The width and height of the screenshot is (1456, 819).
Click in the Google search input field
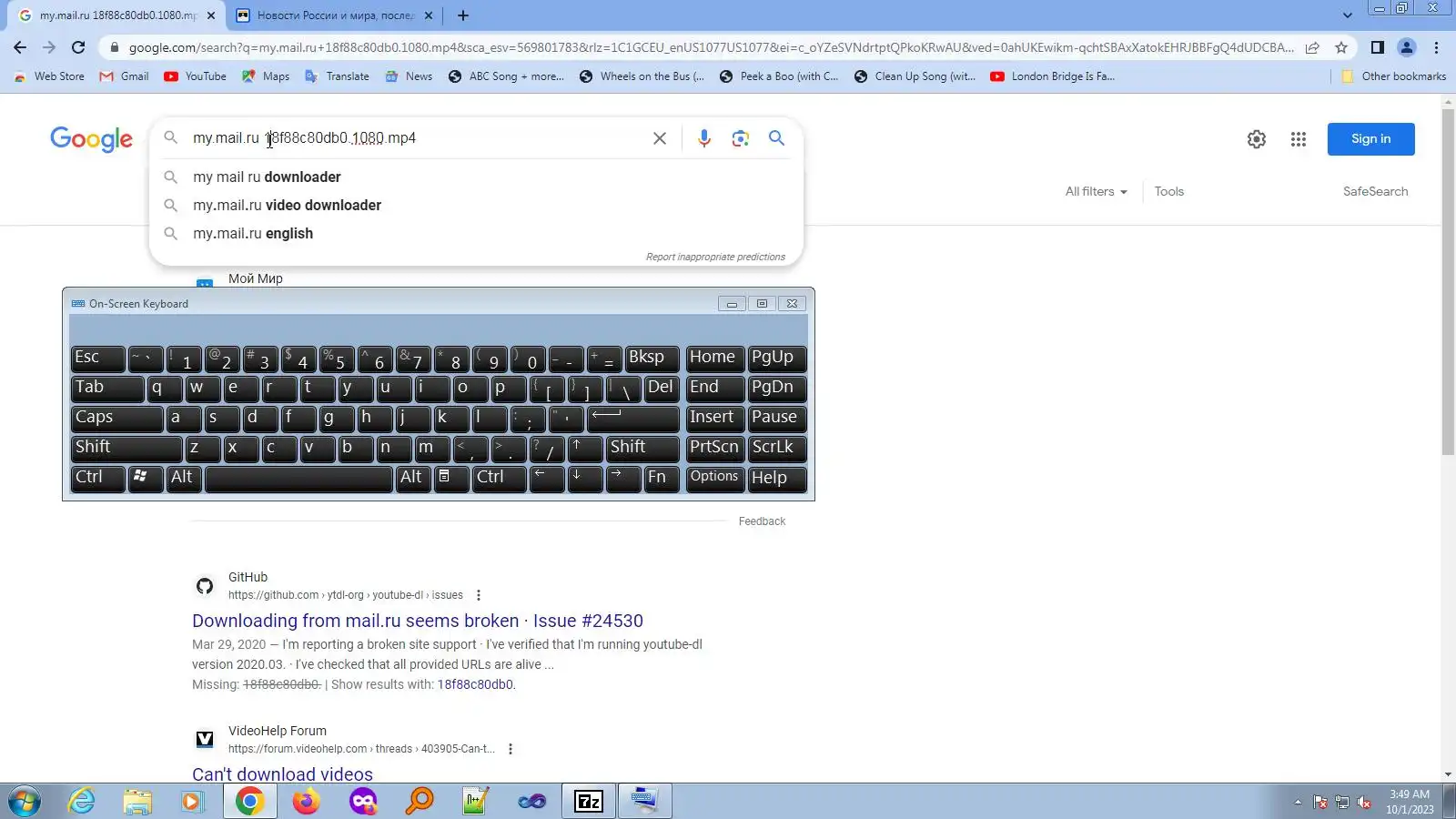point(414,138)
